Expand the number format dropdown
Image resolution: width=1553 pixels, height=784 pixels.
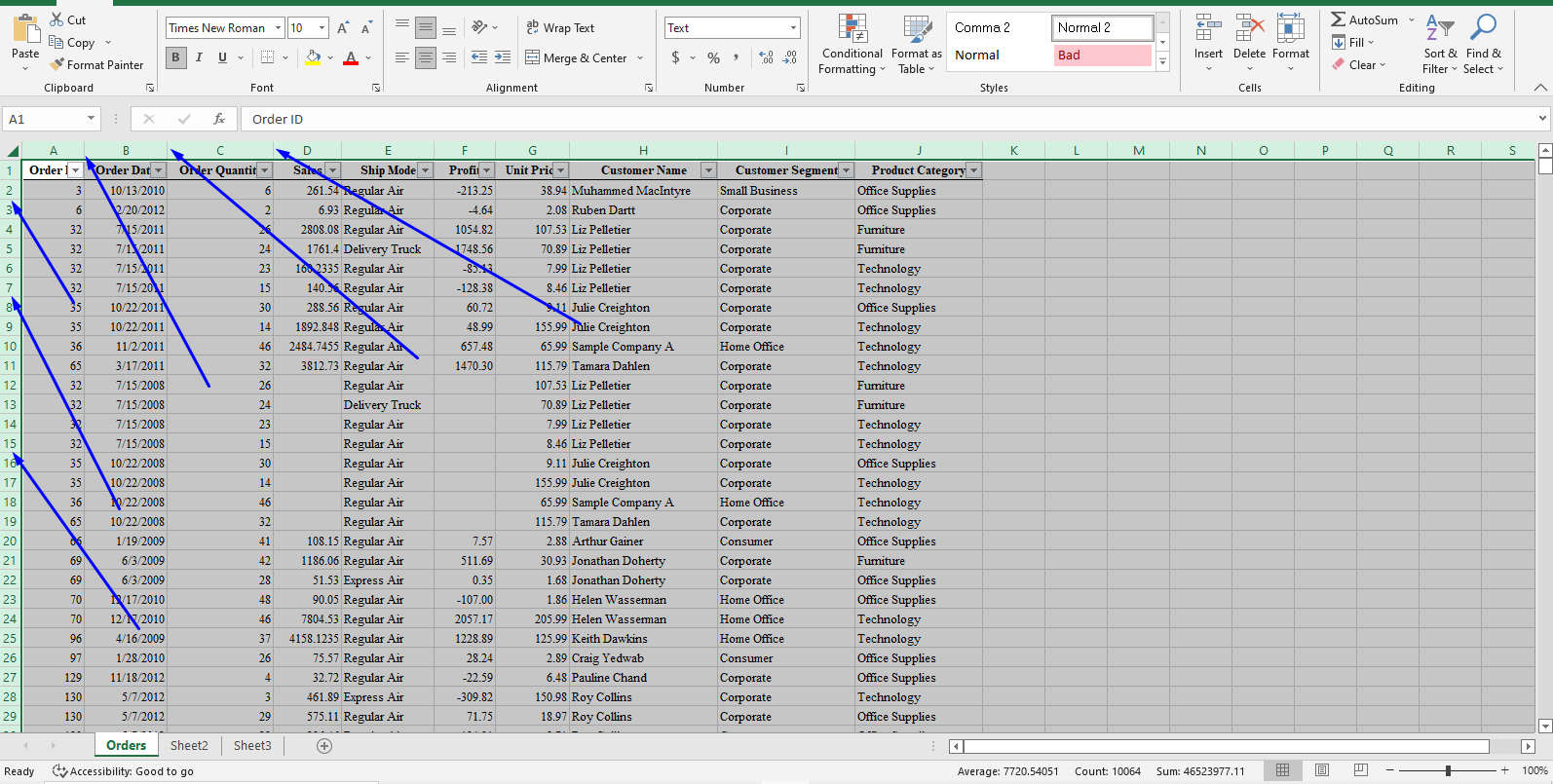point(793,28)
